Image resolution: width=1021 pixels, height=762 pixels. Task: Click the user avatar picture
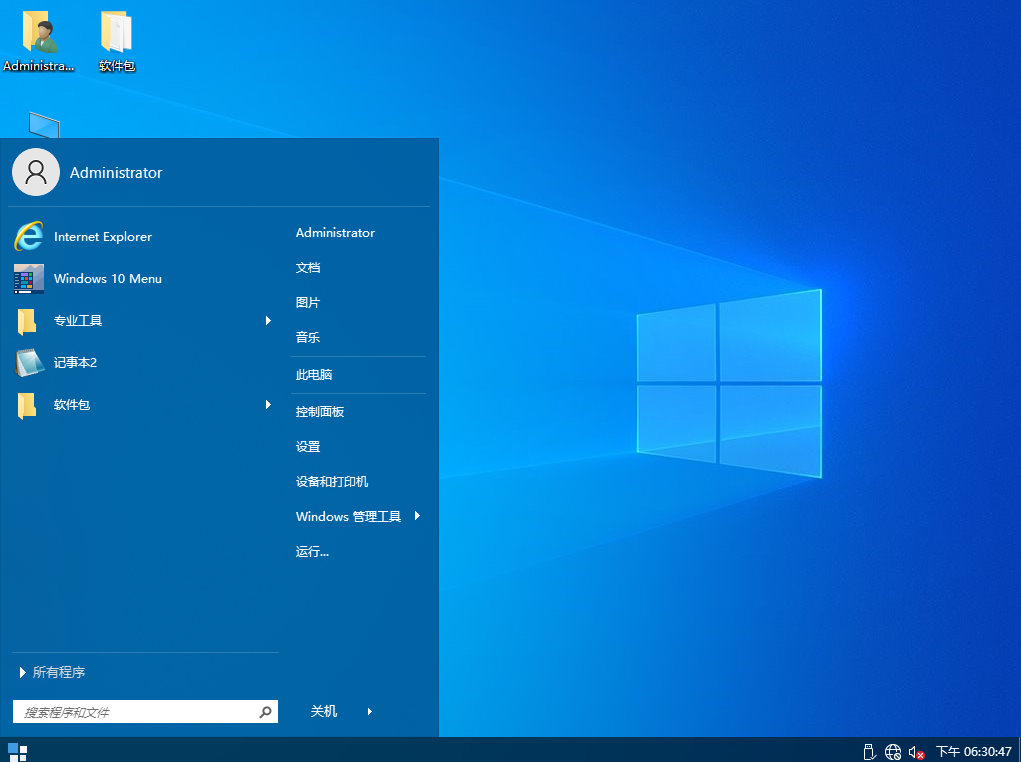pos(36,172)
